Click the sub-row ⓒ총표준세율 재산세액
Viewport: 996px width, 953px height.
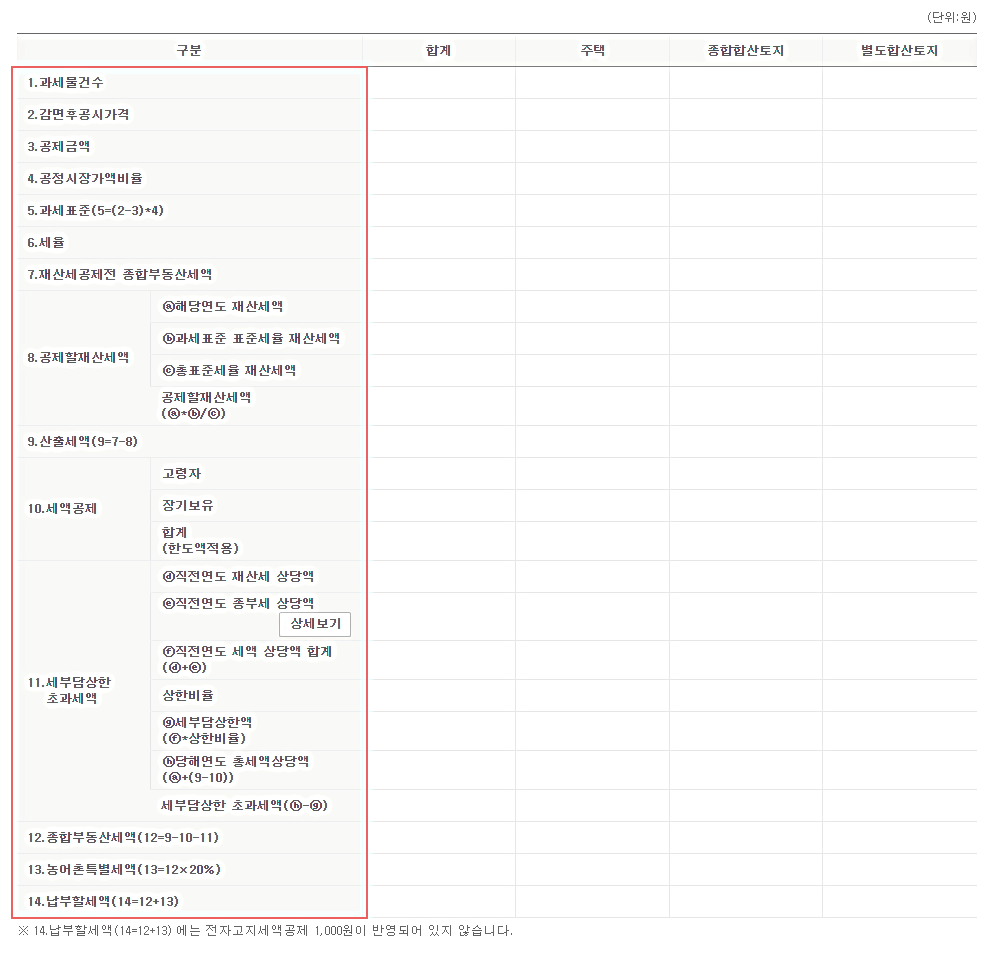[x=229, y=370]
